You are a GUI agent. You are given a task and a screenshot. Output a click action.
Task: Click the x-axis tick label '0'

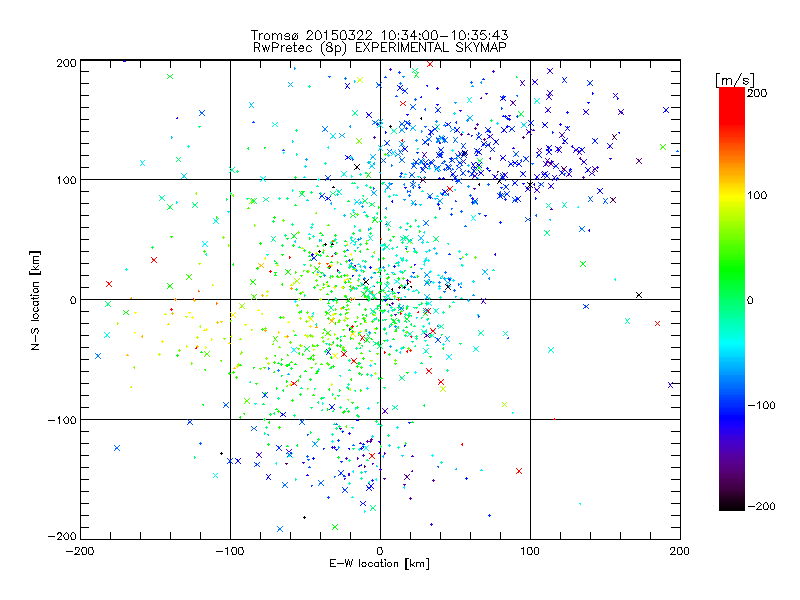point(380,551)
